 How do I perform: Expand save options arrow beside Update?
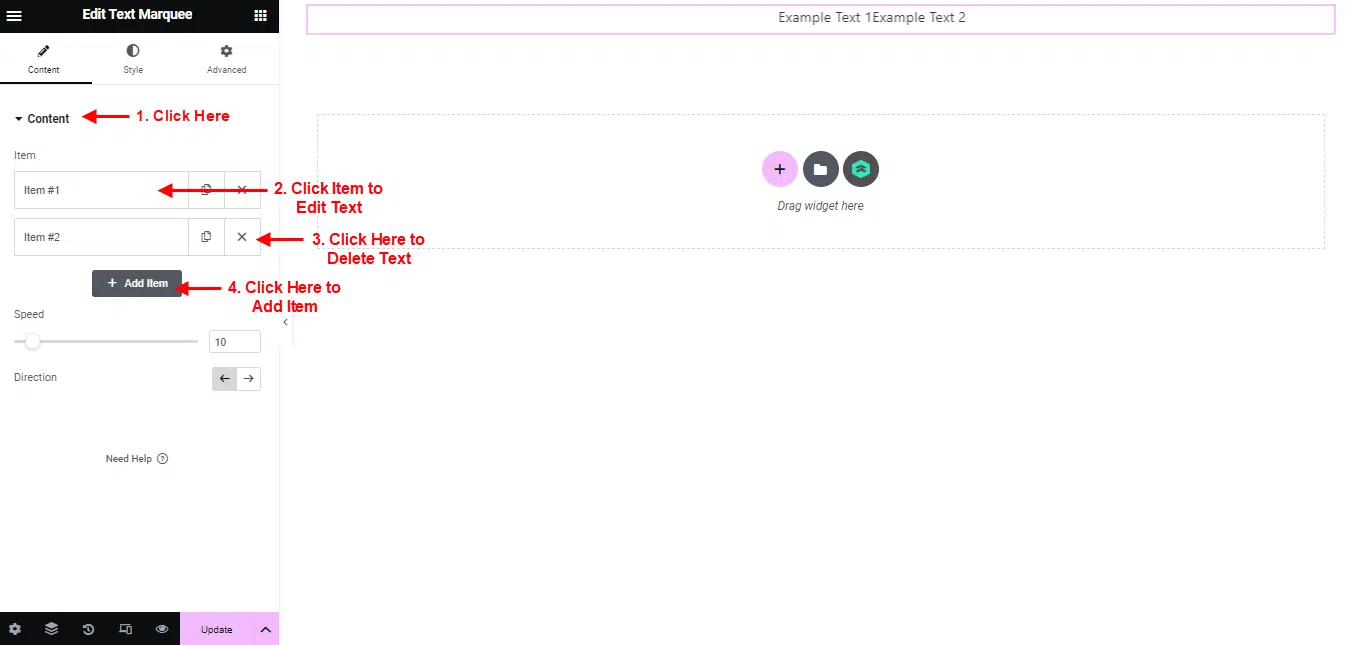(266, 629)
